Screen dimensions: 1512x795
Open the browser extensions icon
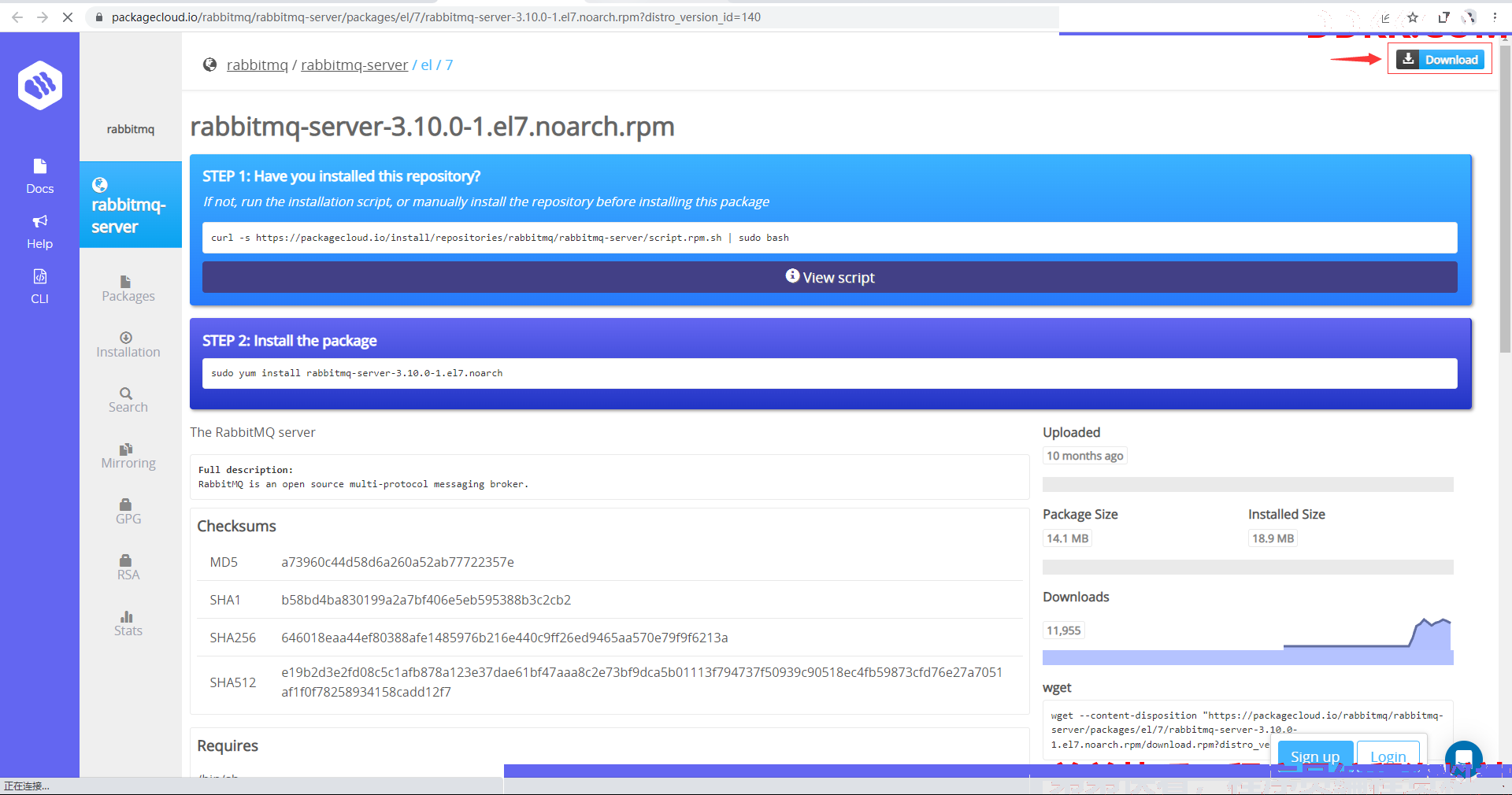(x=1443, y=17)
